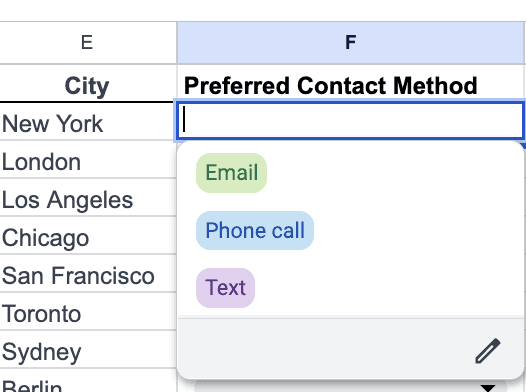Select column F header
Image resolution: width=526 pixels, height=392 pixels.
[x=351, y=43]
